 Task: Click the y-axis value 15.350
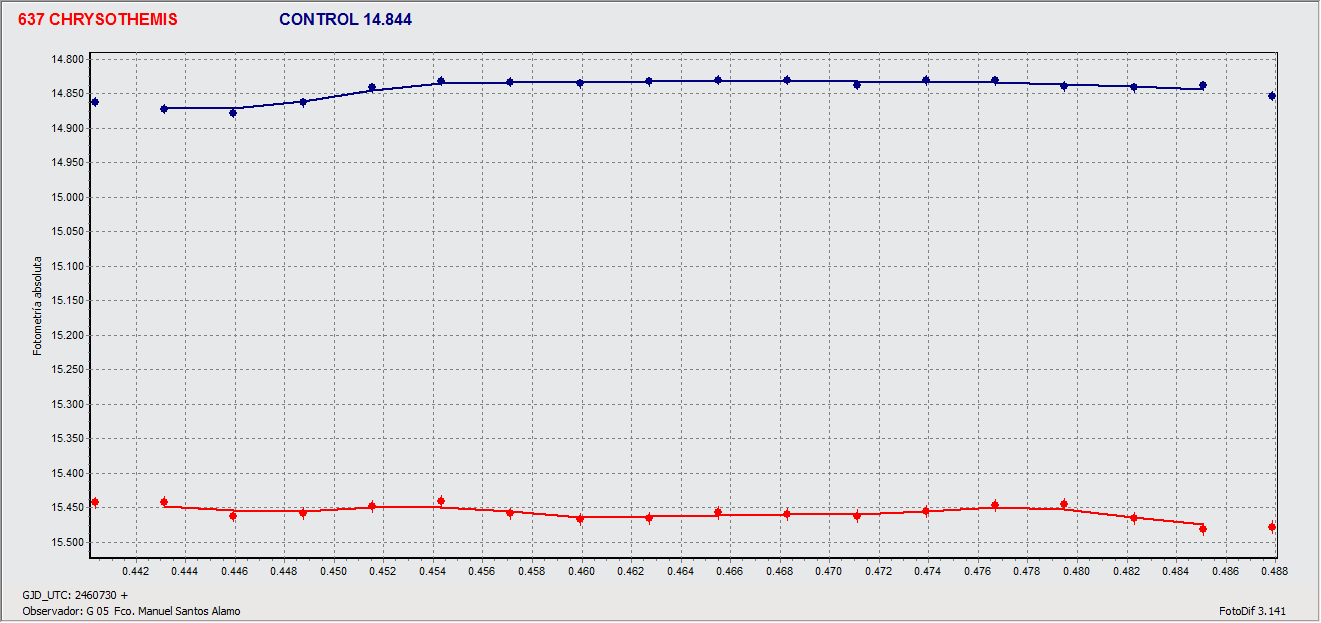pyautogui.click(x=66, y=439)
